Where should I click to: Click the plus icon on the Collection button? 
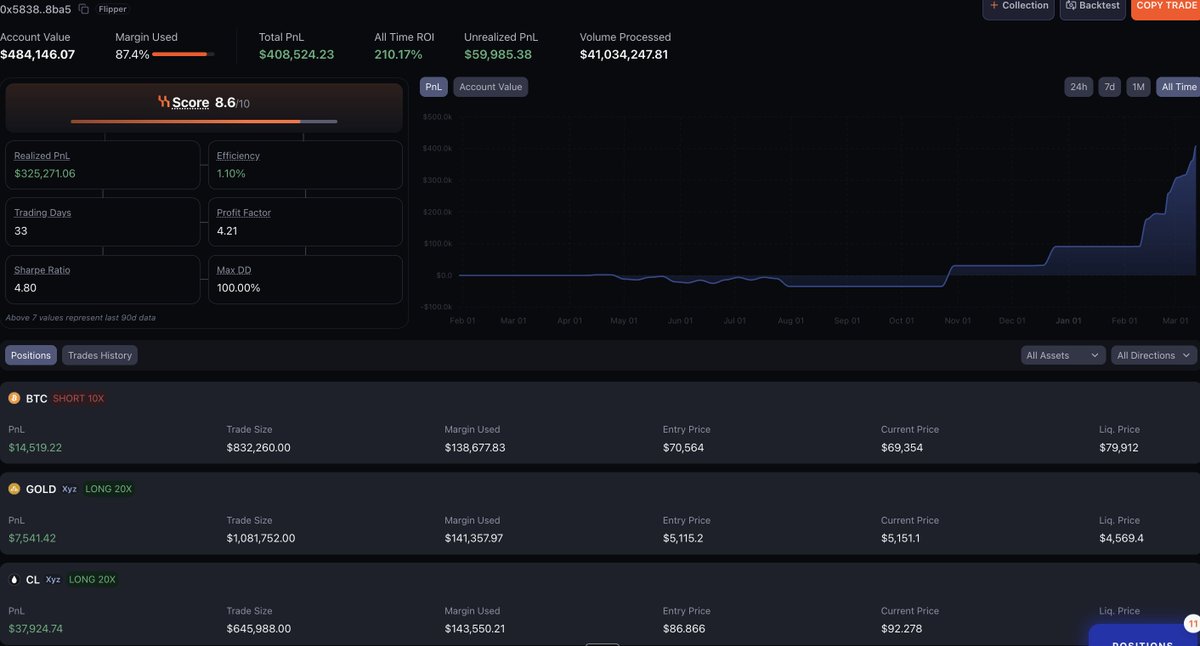[x=994, y=6]
